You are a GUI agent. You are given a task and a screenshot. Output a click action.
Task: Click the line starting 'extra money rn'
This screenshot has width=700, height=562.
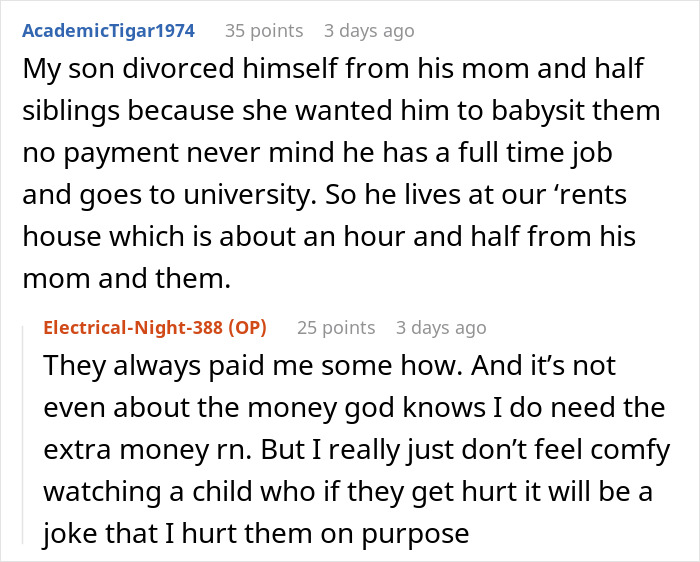click(x=356, y=450)
